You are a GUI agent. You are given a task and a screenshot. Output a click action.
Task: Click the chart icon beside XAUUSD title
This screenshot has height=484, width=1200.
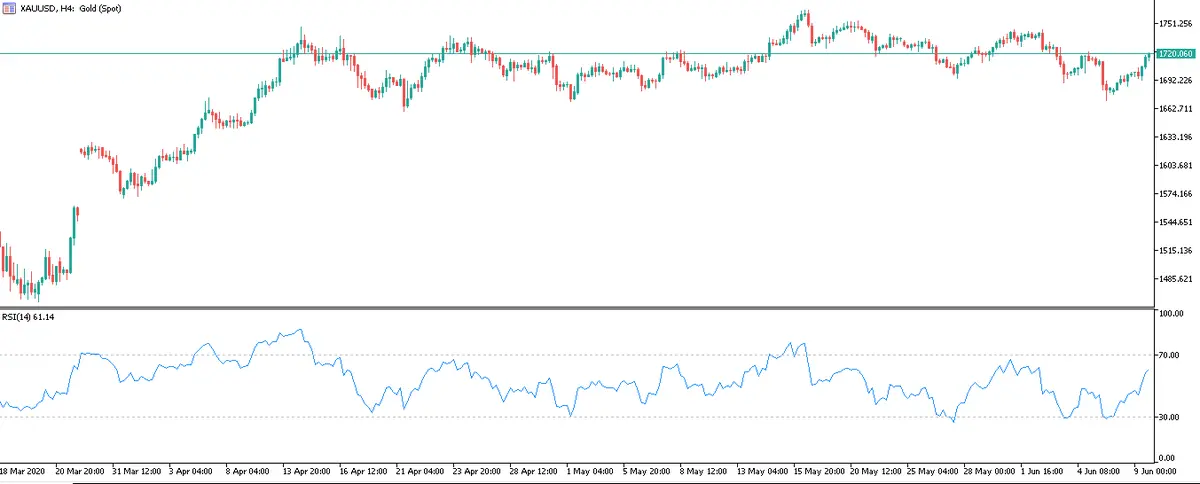tap(9, 7)
